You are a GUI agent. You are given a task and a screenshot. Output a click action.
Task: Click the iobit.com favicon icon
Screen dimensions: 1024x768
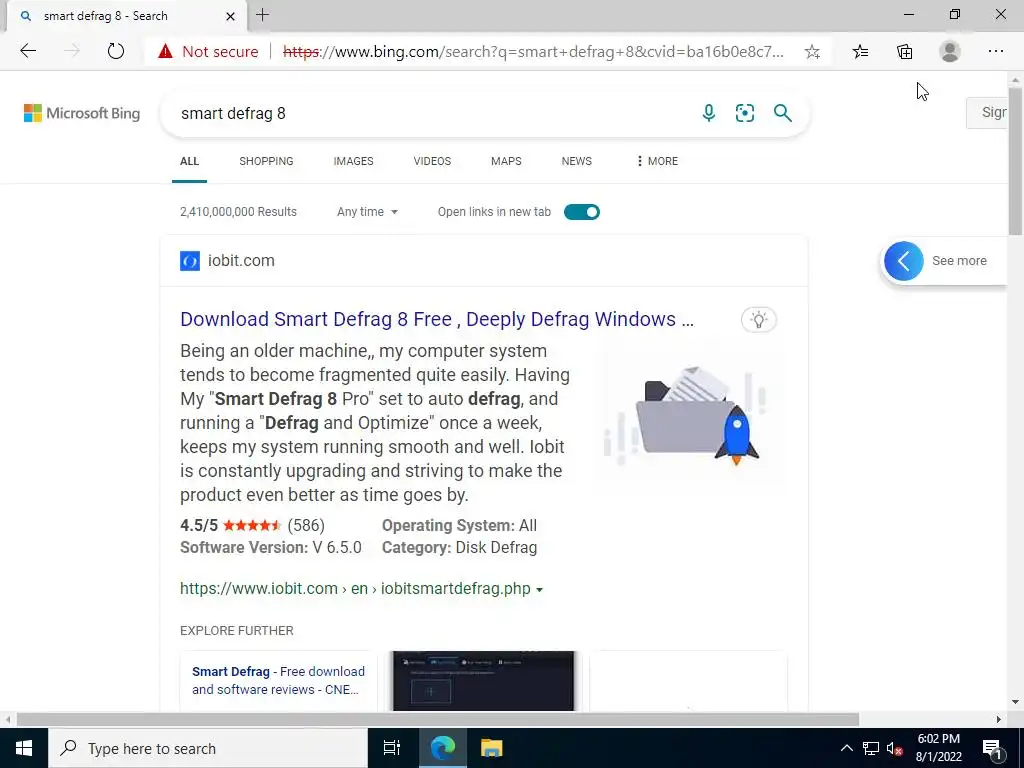coord(190,261)
